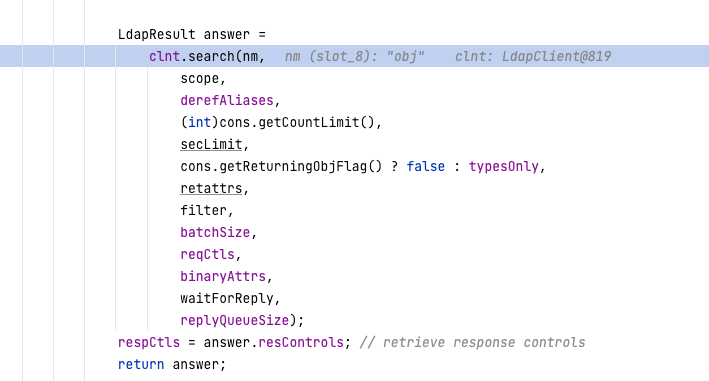The height and width of the screenshot is (381, 709).
Task: Click the '(int)' cast keyword
Action: (x=199, y=122)
